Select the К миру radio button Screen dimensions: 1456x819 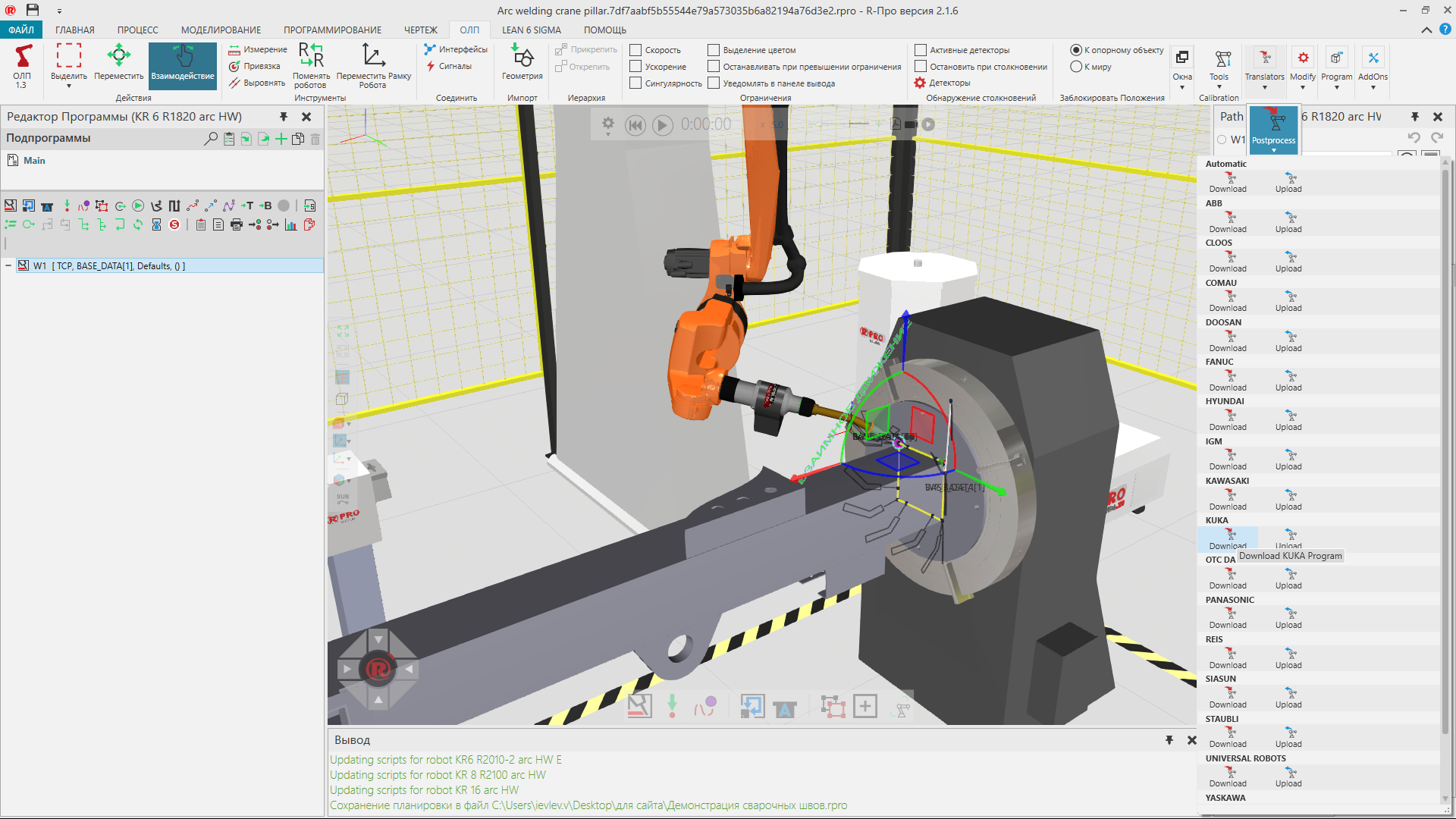pos(1075,67)
